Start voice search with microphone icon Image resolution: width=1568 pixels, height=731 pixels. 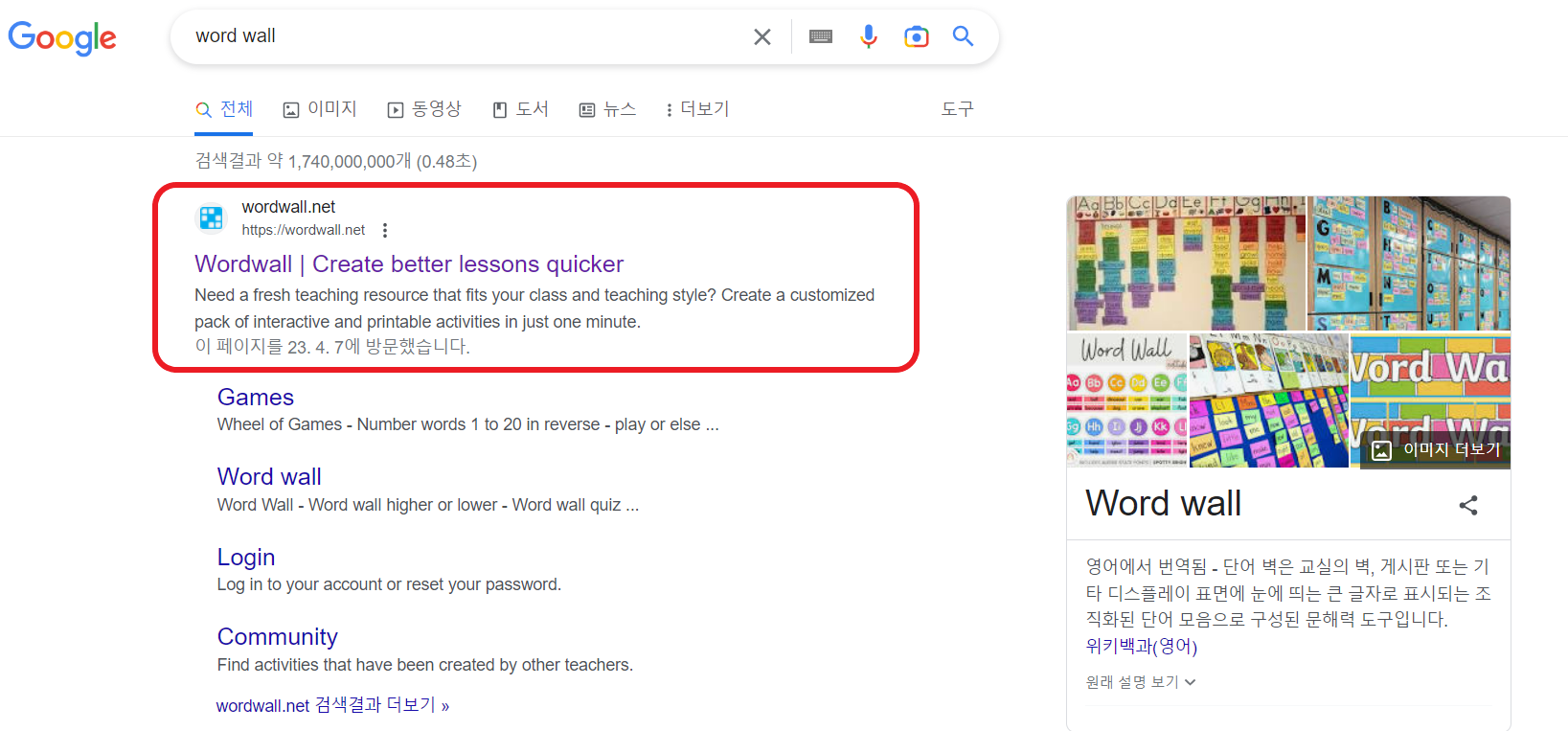pos(869,36)
